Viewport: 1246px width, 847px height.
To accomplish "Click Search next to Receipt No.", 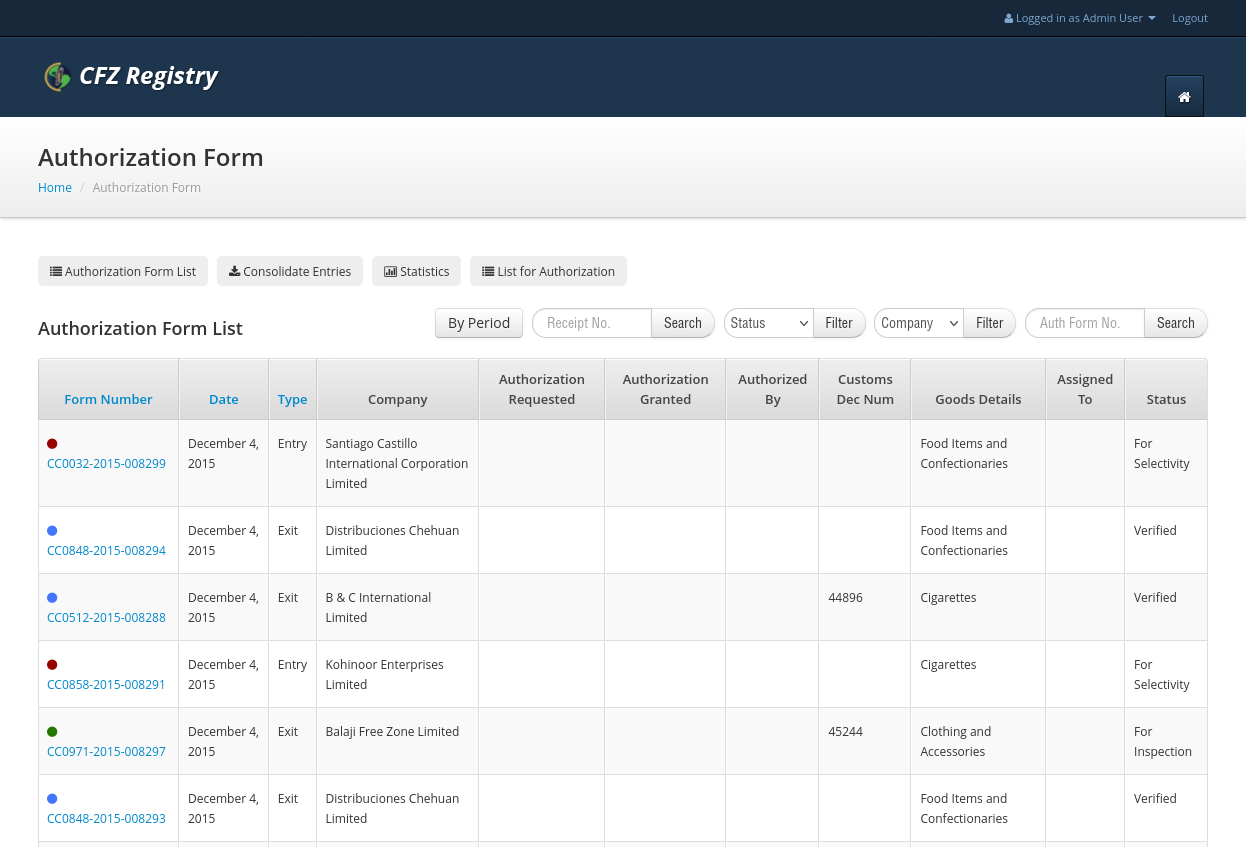I will [x=683, y=323].
